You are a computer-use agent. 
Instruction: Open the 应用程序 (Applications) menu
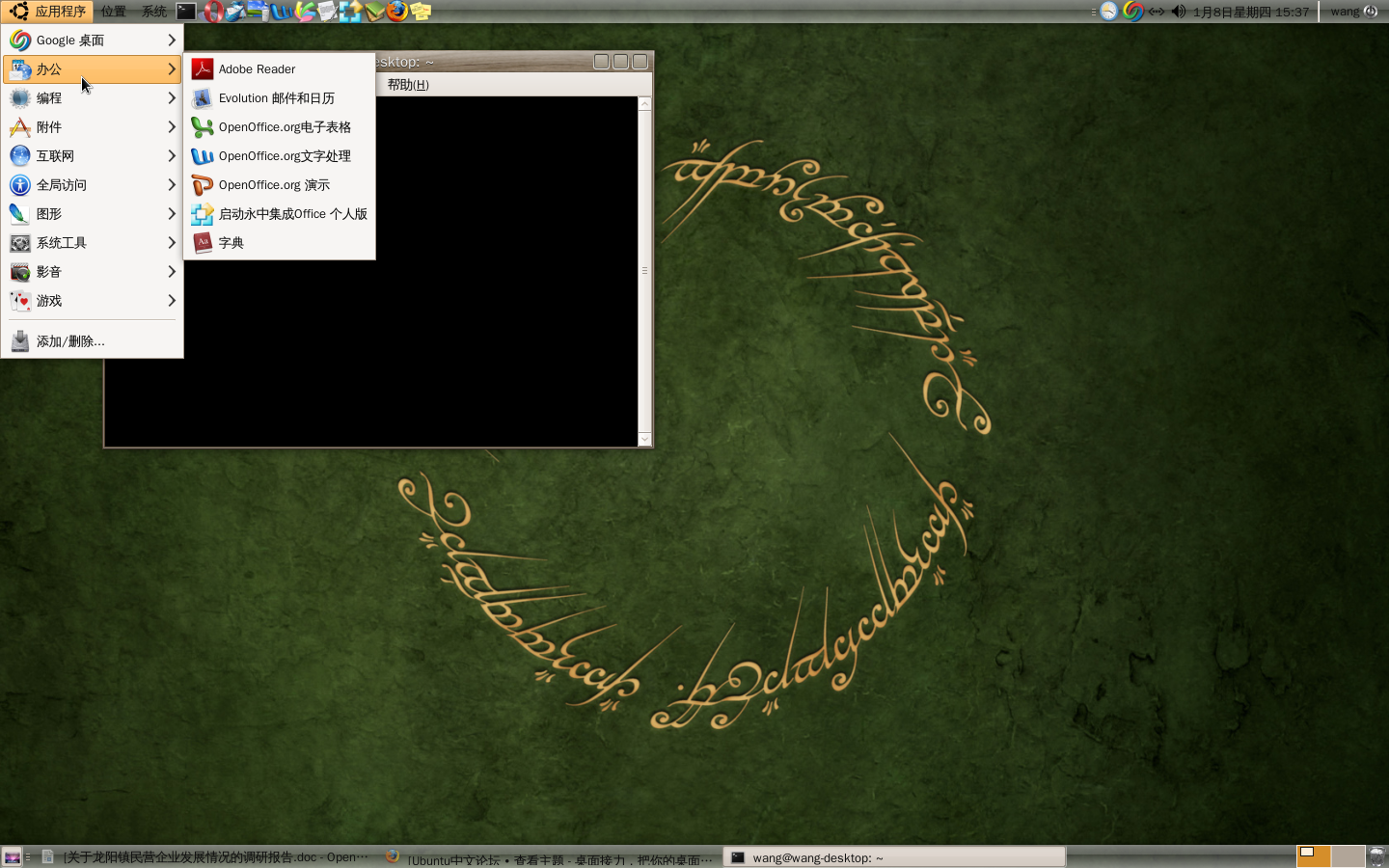point(47,12)
